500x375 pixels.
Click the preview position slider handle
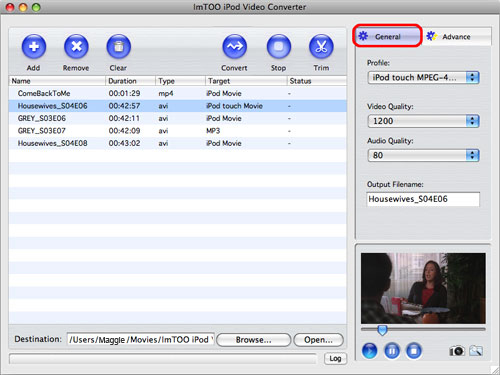click(x=382, y=330)
